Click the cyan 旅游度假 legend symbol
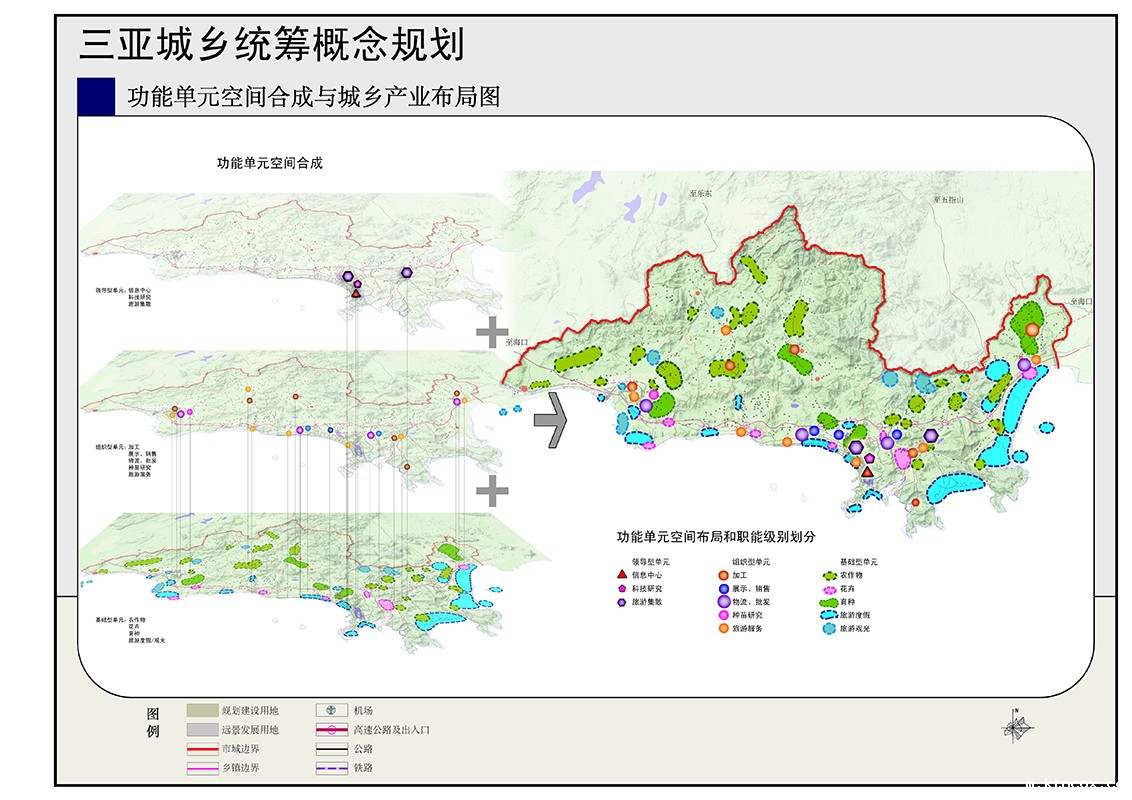 click(x=828, y=616)
